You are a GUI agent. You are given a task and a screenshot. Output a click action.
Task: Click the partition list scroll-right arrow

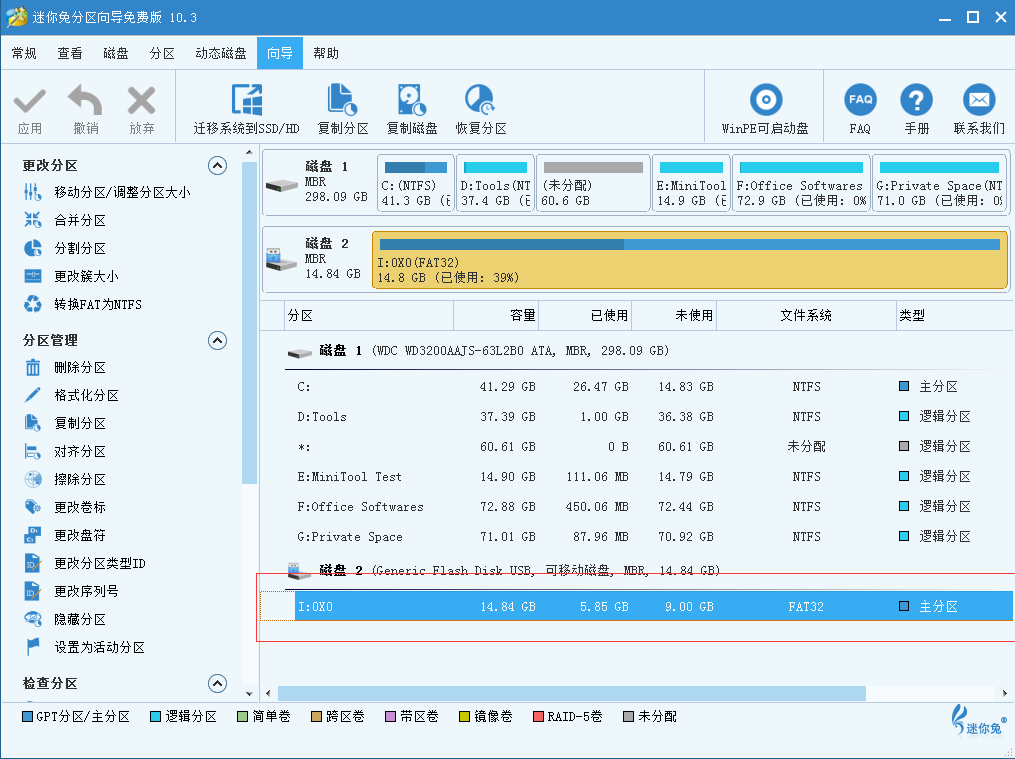(1006, 693)
